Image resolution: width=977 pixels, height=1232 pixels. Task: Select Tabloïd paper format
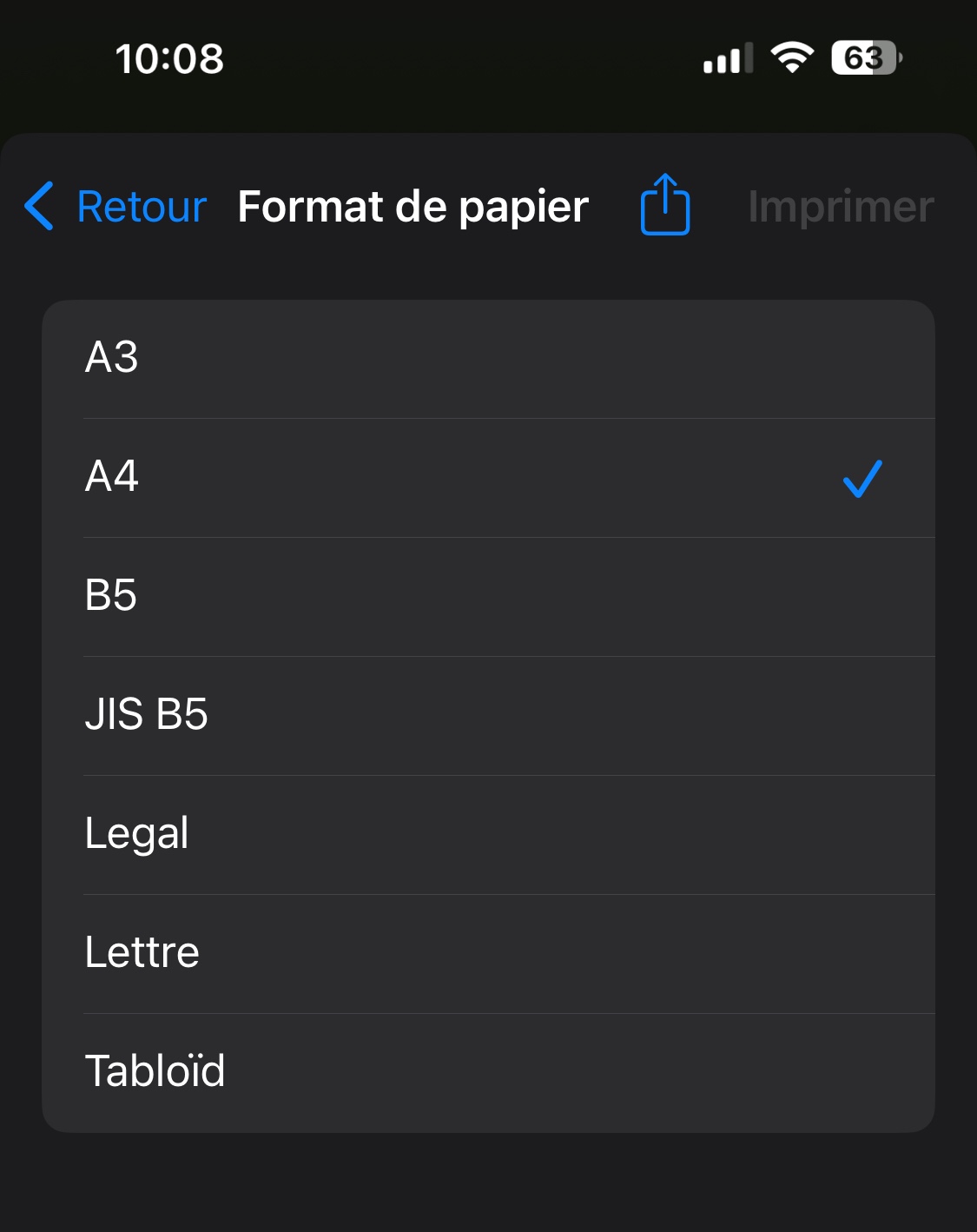[155, 1071]
